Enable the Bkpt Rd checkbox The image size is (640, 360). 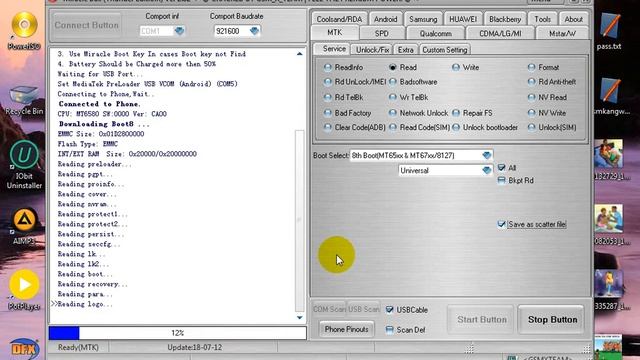[x=502, y=180]
